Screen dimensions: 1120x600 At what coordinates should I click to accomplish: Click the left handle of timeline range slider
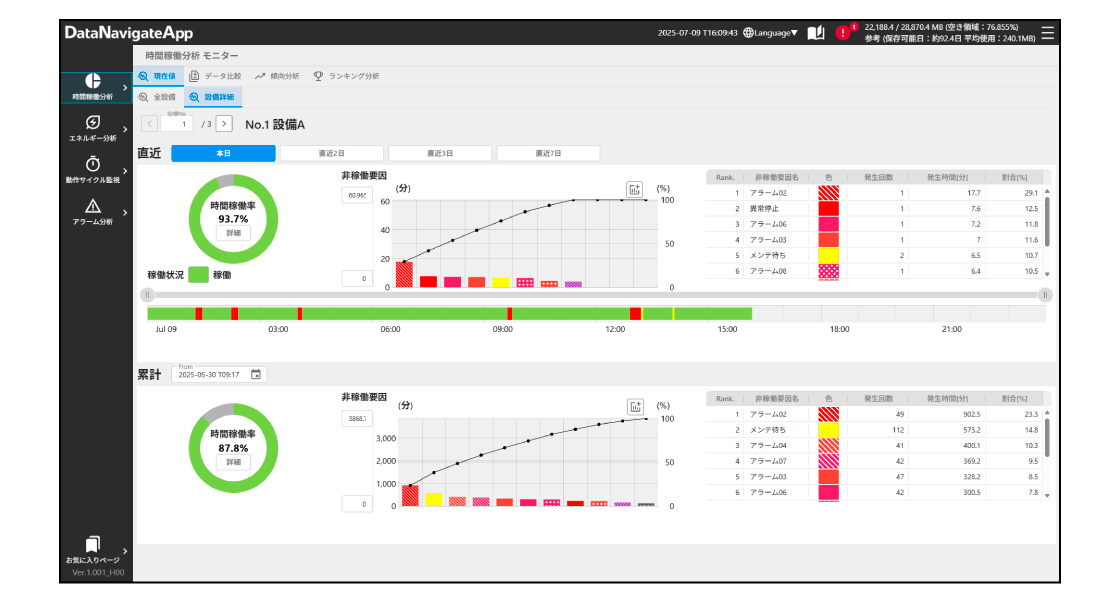(x=147, y=295)
